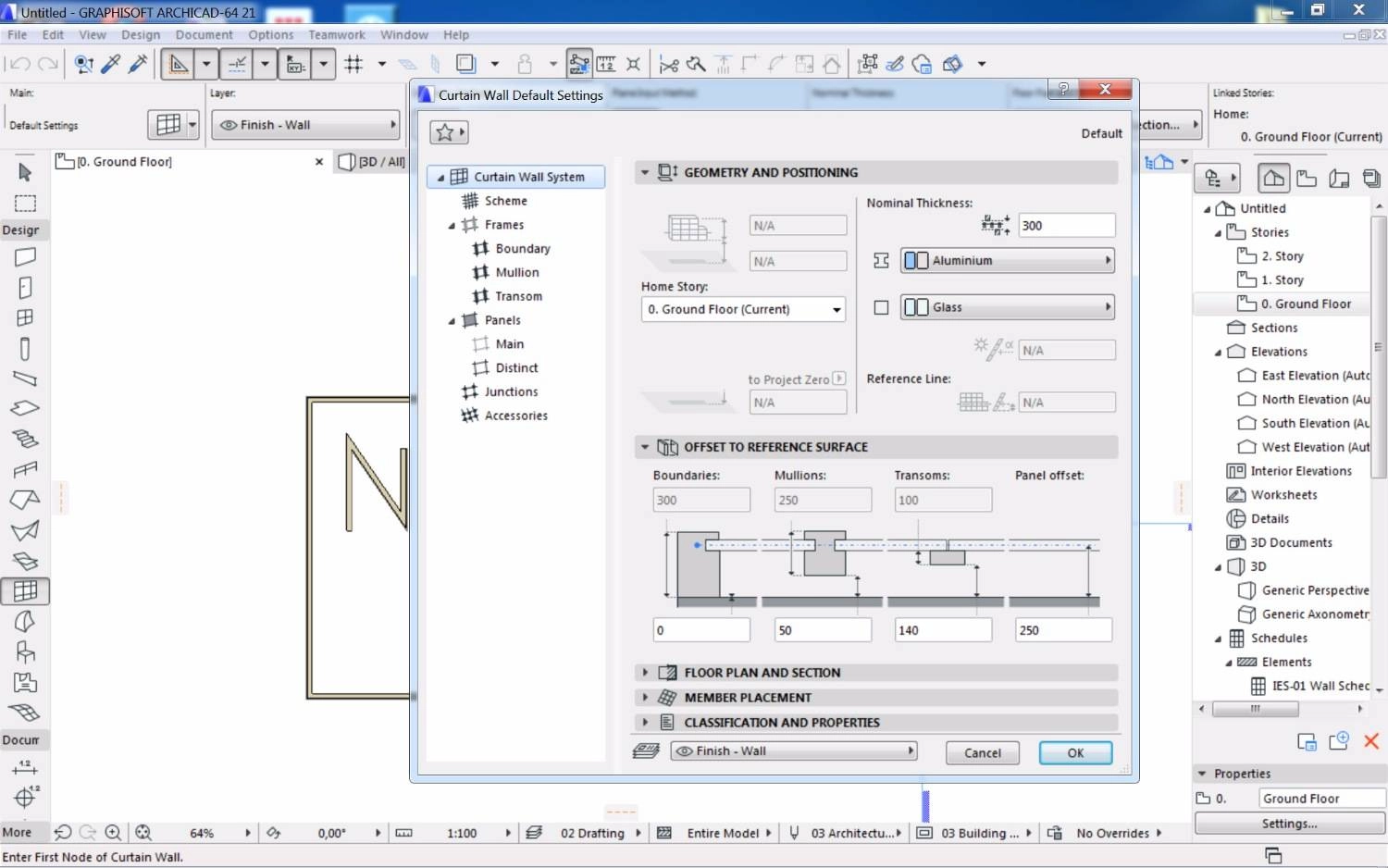Screen dimensions: 1388x868
Task: Select Scheme in the settings tree
Action: (506, 201)
